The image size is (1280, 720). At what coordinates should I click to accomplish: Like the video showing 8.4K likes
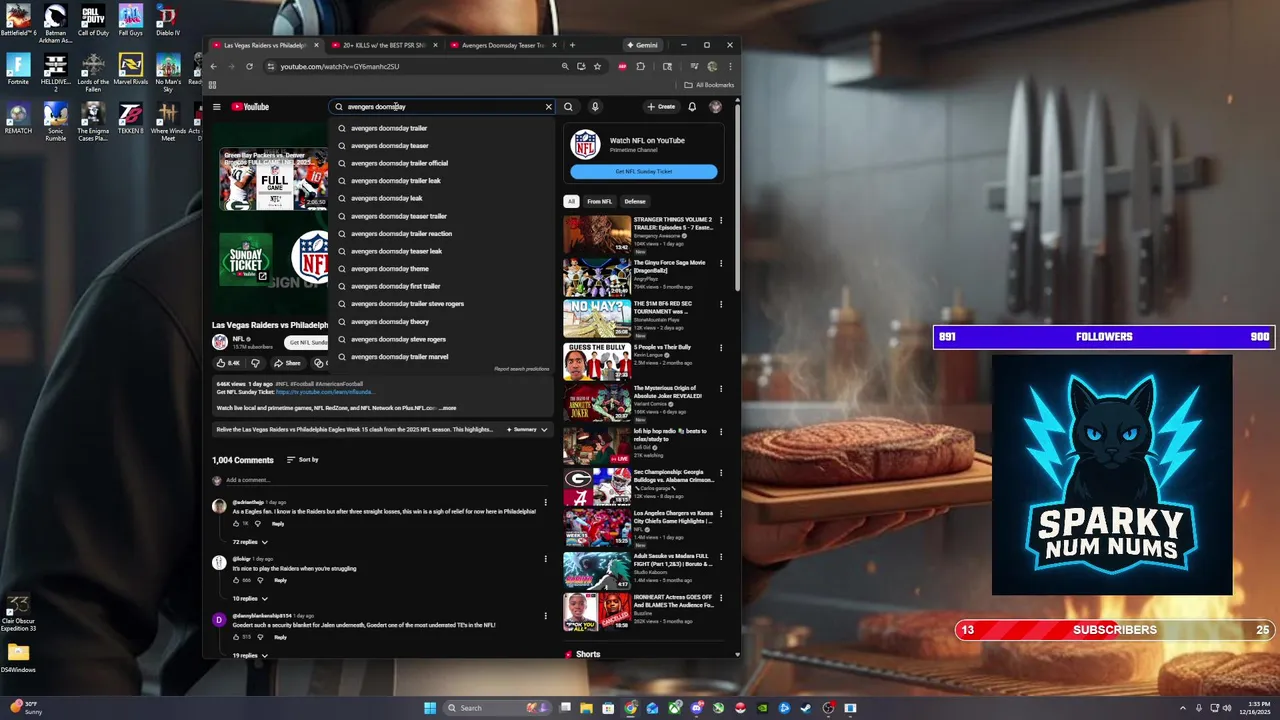tap(228, 363)
